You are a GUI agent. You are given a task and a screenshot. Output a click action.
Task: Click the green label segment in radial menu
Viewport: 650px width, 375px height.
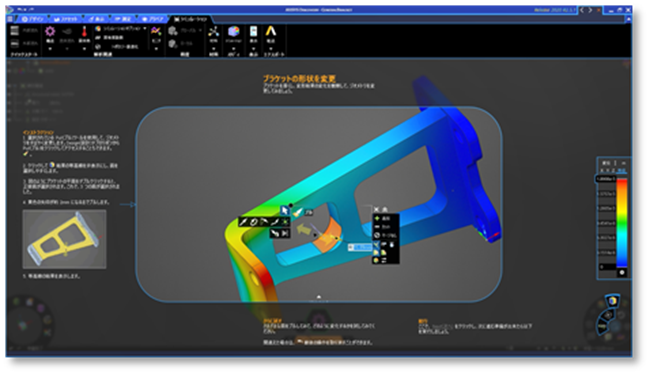(602, 327)
